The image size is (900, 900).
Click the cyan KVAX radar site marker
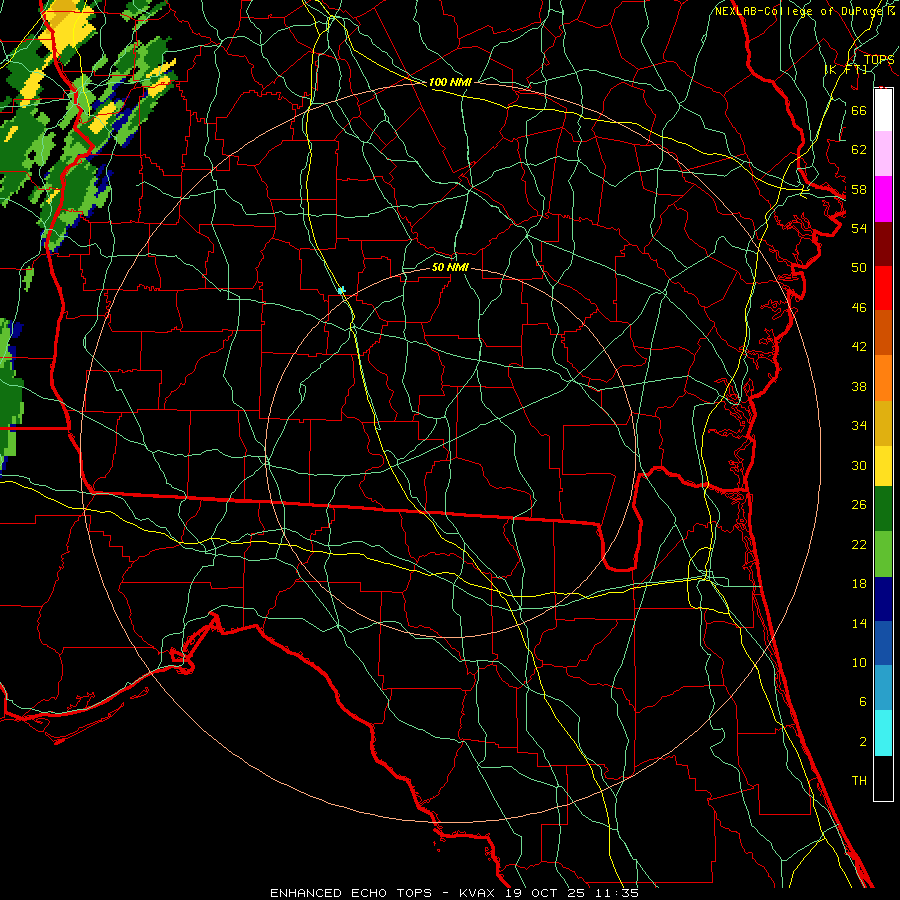click(x=342, y=290)
